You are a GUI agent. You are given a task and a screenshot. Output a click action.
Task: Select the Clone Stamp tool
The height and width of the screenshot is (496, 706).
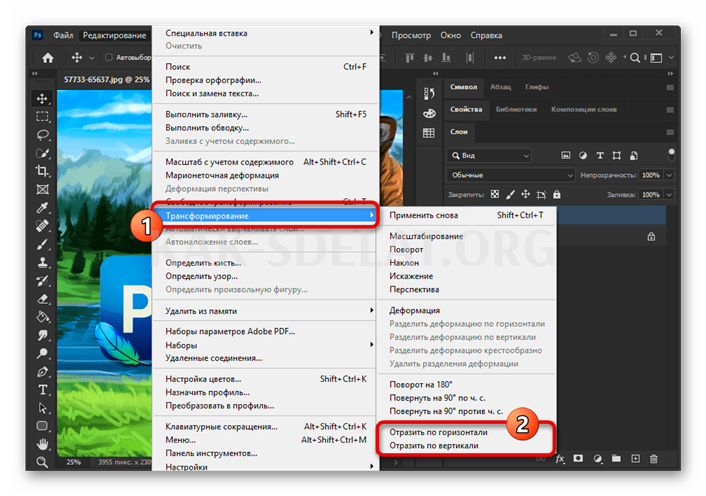tap(42, 262)
